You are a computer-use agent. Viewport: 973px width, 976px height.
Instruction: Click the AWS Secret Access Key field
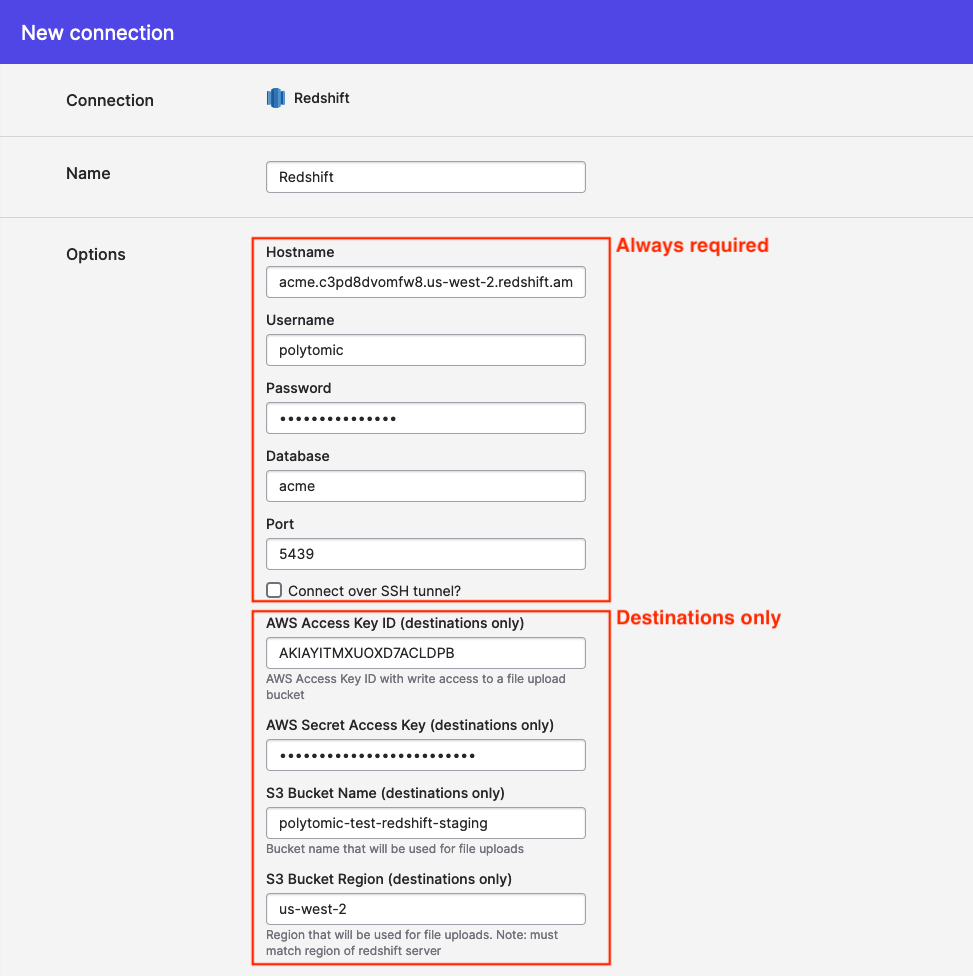pyautogui.click(x=426, y=755)
